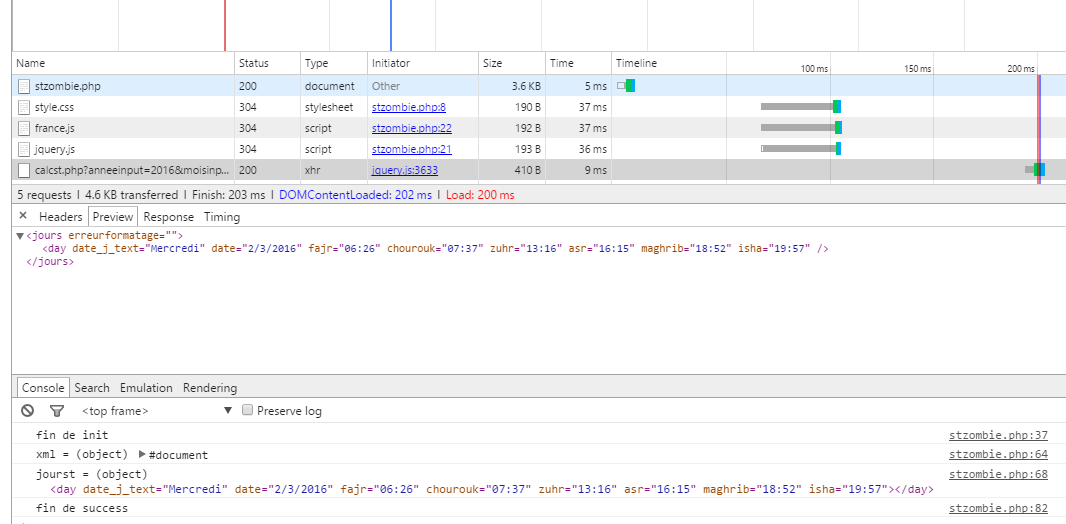Image resolution: width=1066 pixels, height=524 pixels.
Task: Open the stzombie.php:64 console source link
Action: pyautogui.click(x=999, y=454)
